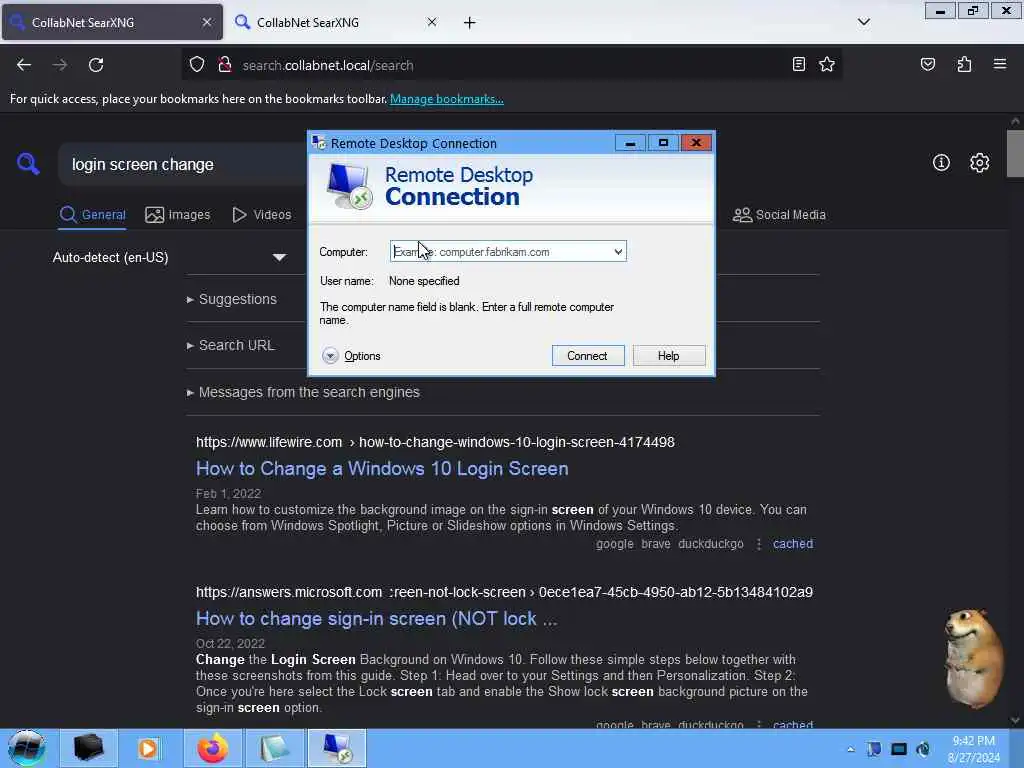Select the General search category
The width and height of the screenshot is (1024, 768).
92,215
